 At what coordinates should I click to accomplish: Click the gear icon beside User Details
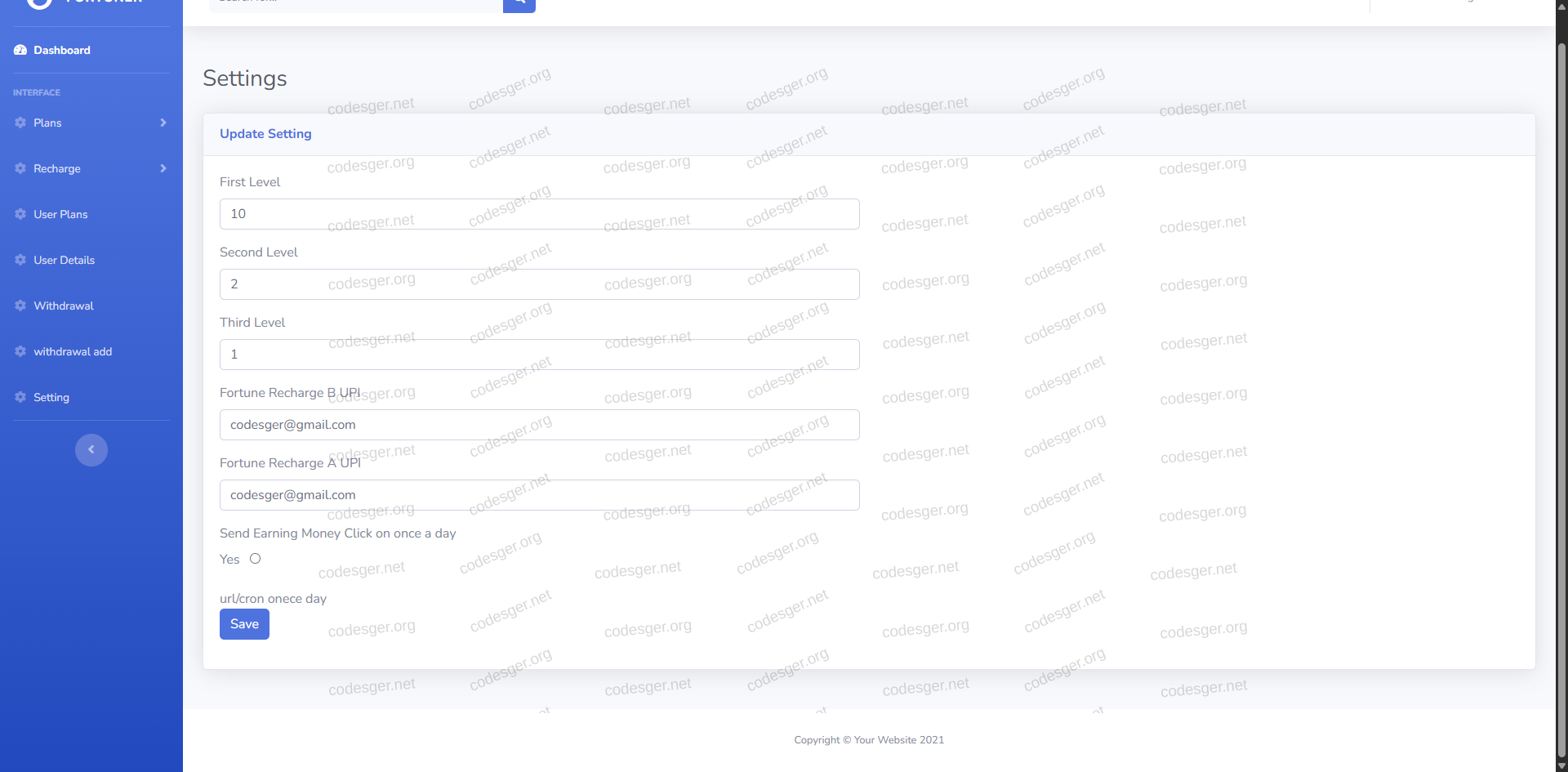pos(20,260)
